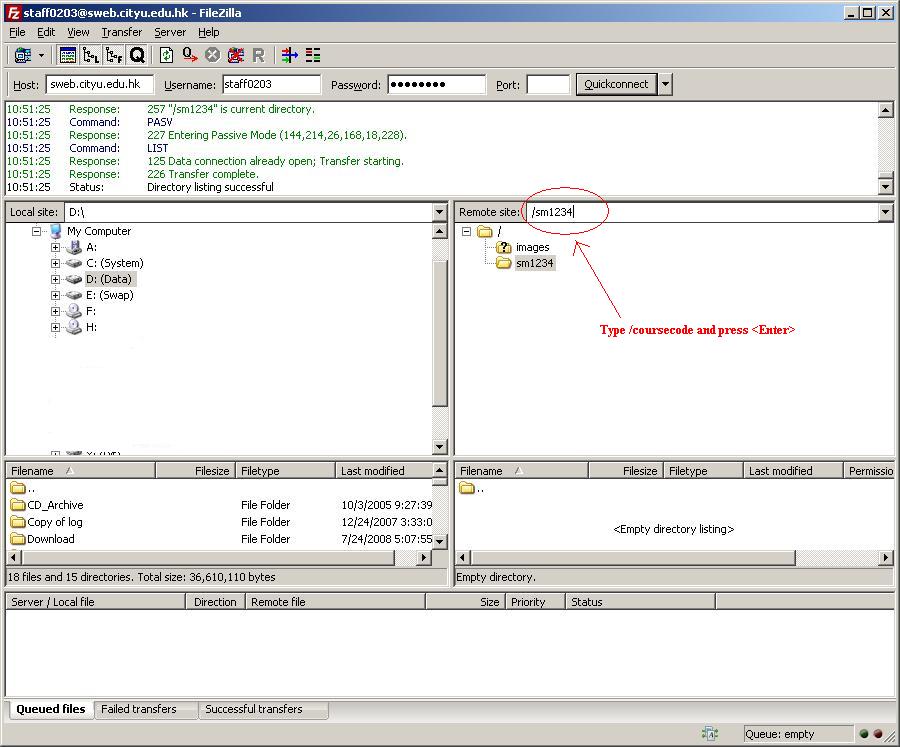Image resolution: width=900 pixels, height=747 pixels.
Task: Open the Site Manager icon
Action: coord(23,55)
